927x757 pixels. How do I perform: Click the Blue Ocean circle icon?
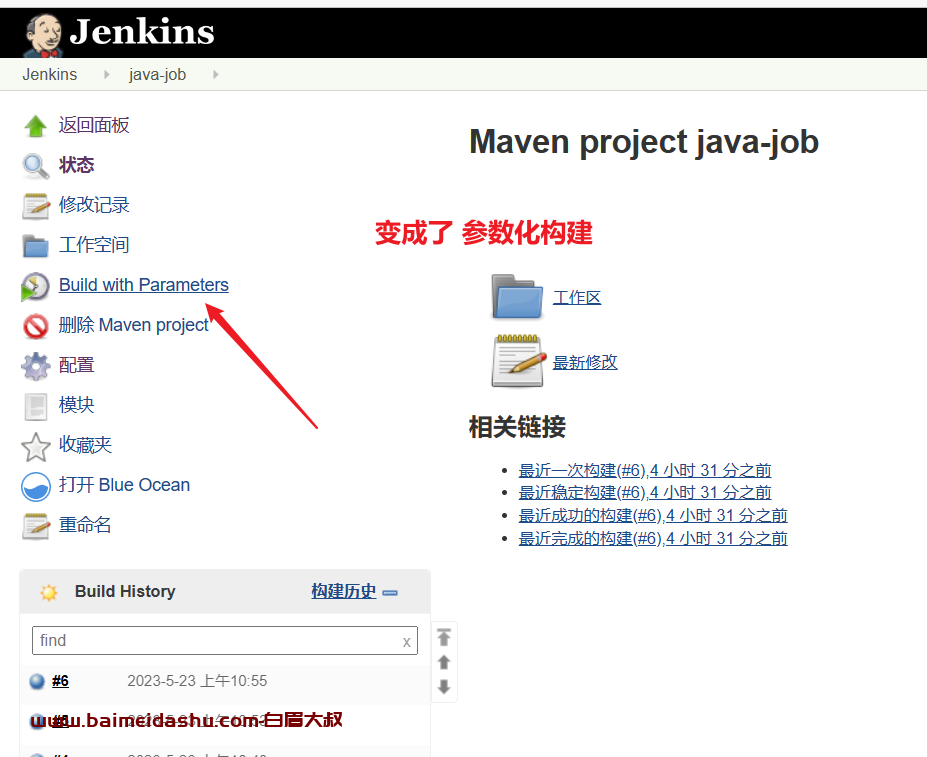pos(35,486)
